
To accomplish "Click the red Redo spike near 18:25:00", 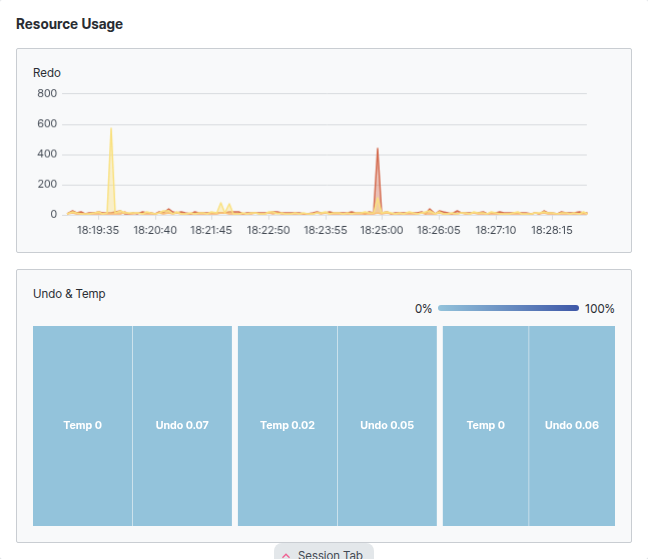I will [377, 182].
